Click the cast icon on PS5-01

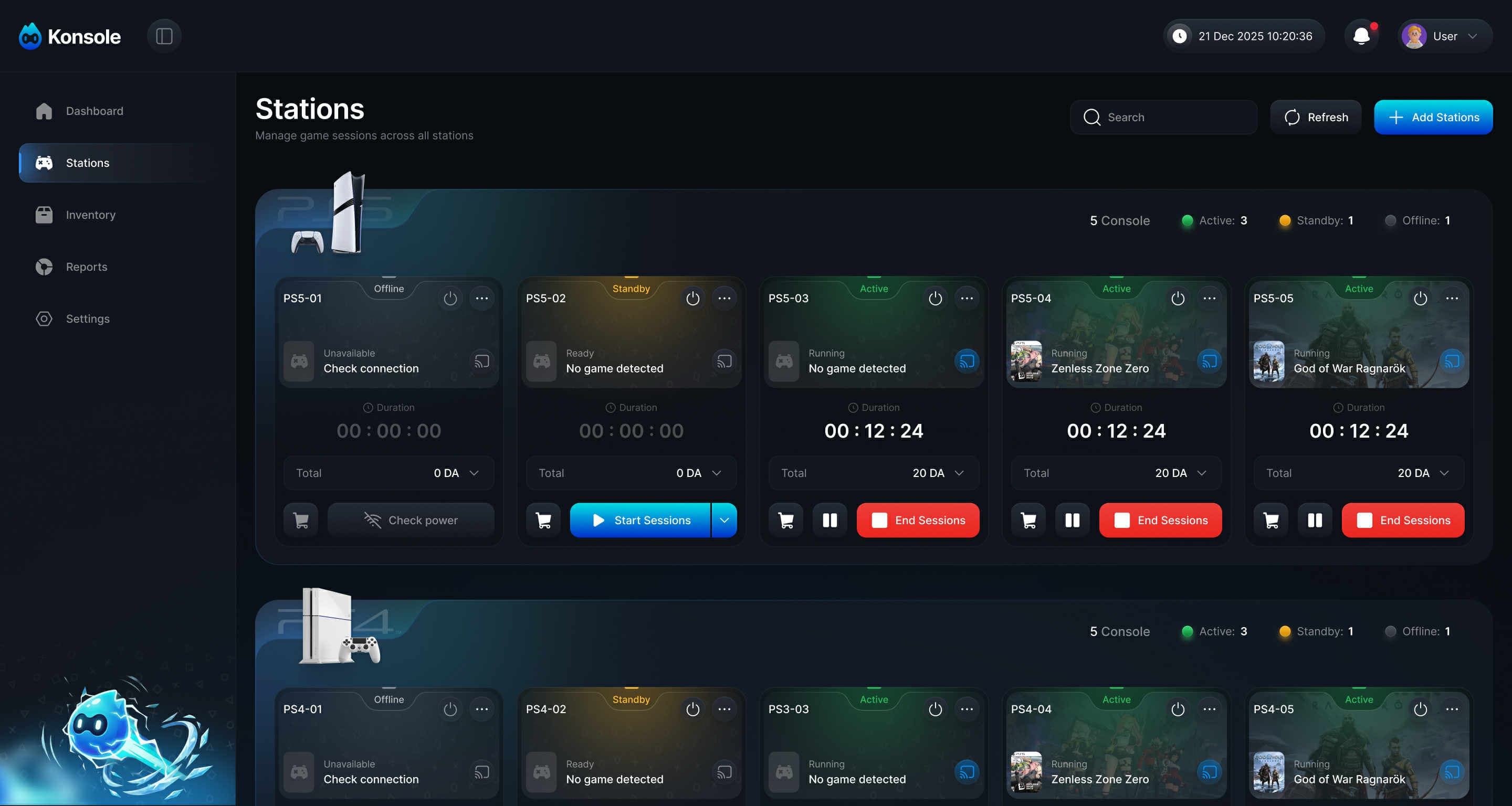pyautogui.click(x=481, y=362)
